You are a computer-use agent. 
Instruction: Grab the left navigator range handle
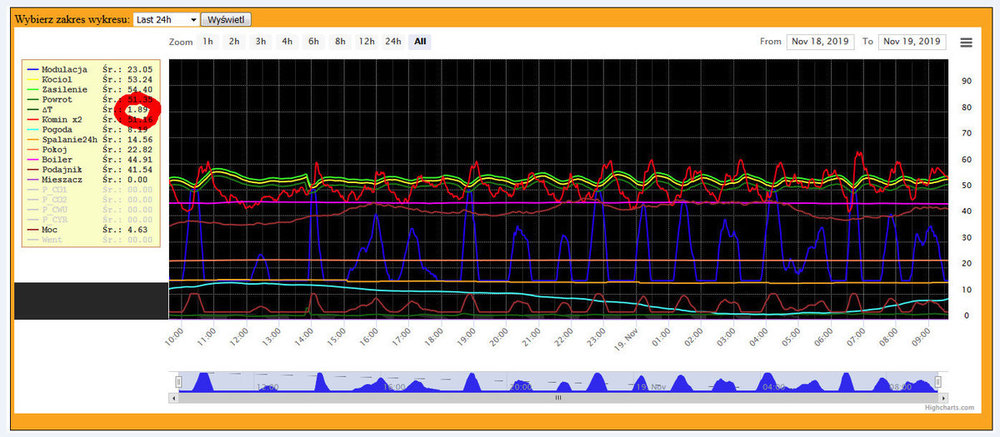[179, 381]
